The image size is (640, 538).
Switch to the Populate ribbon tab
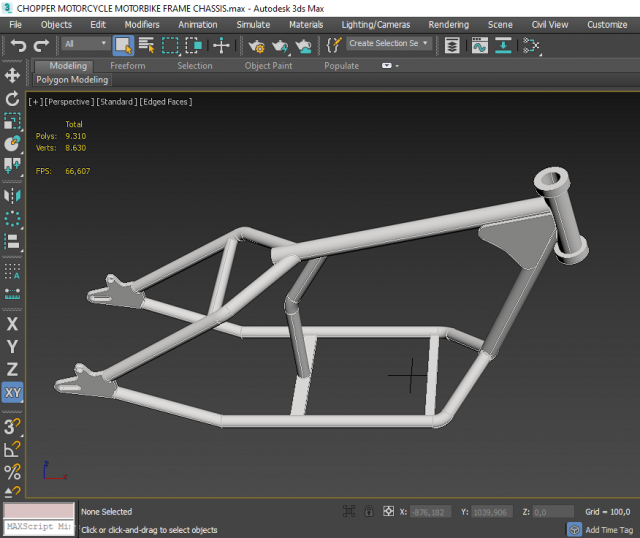coord(342,66)
